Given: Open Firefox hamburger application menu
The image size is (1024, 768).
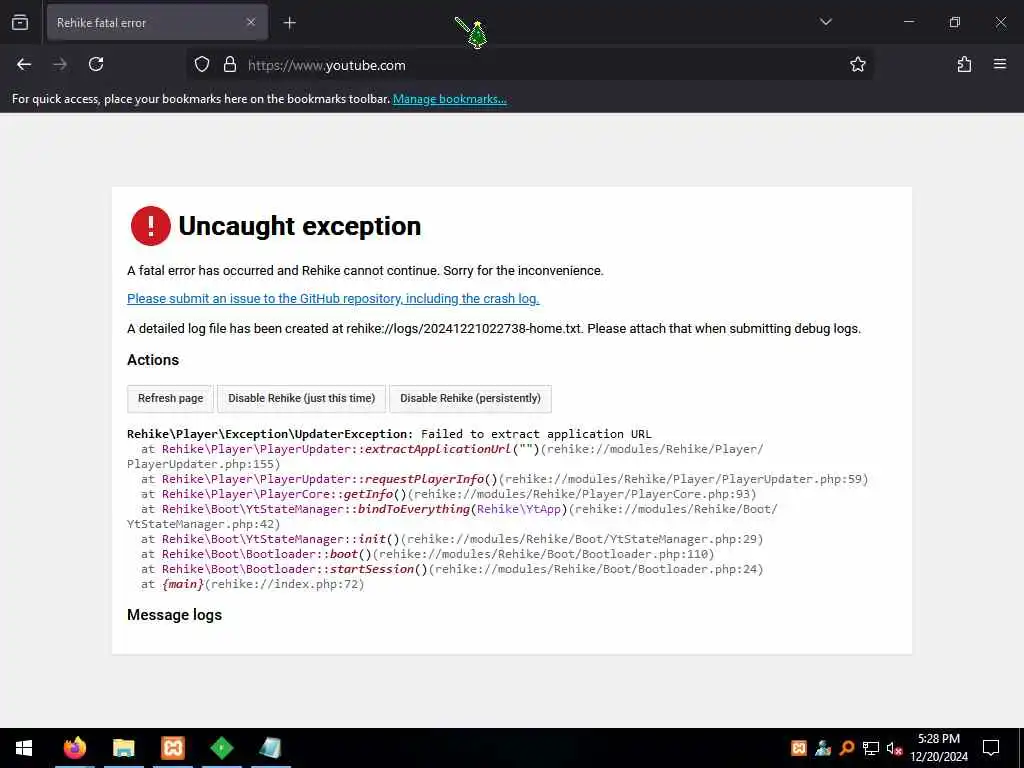Looking at the screenshot, I should 1000,65.
